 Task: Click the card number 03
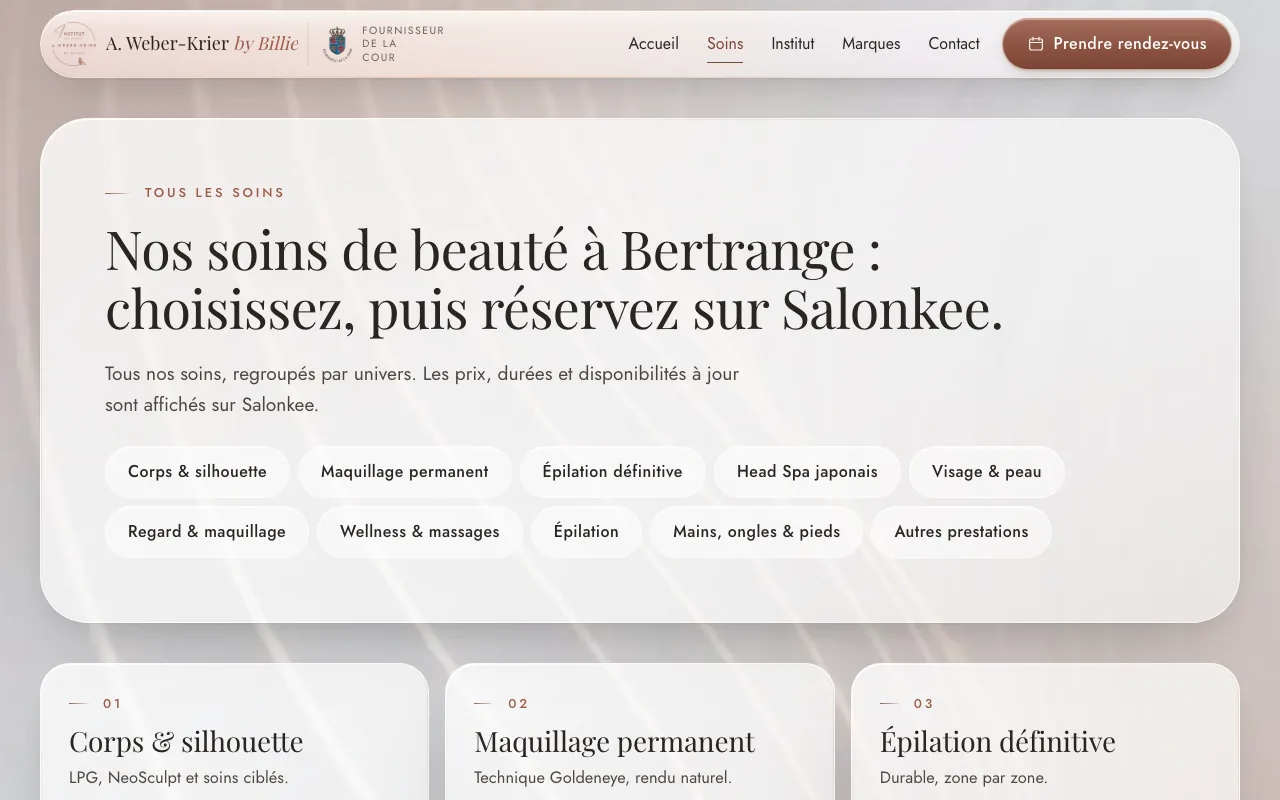pos(924,704)
